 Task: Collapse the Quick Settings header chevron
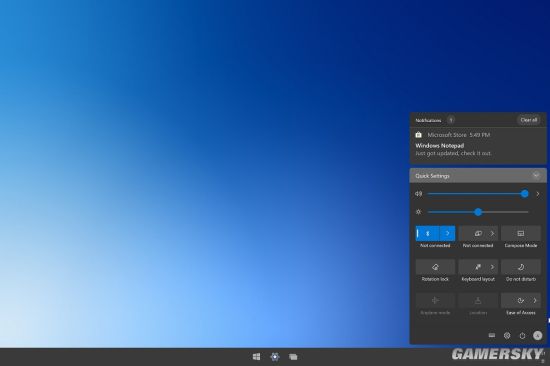pos(536,175)
